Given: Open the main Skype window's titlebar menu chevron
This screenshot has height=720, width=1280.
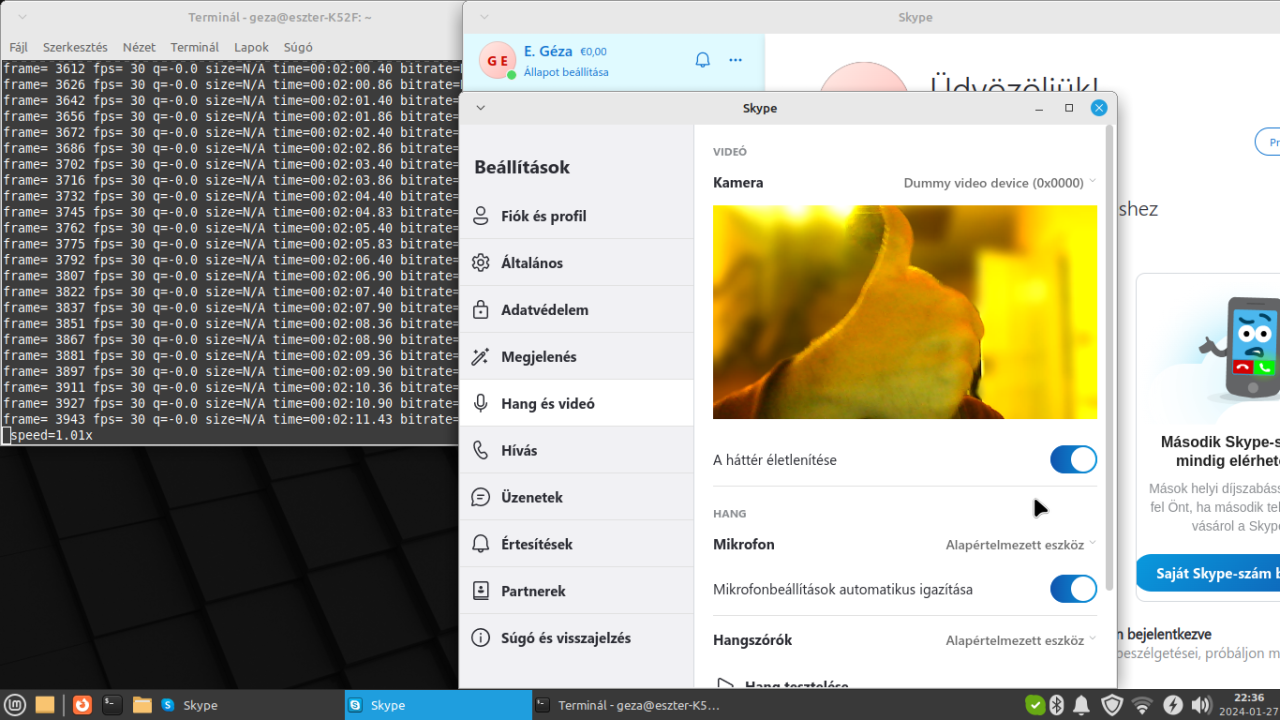Looking at the screenshot, I should tap(484, 17).
